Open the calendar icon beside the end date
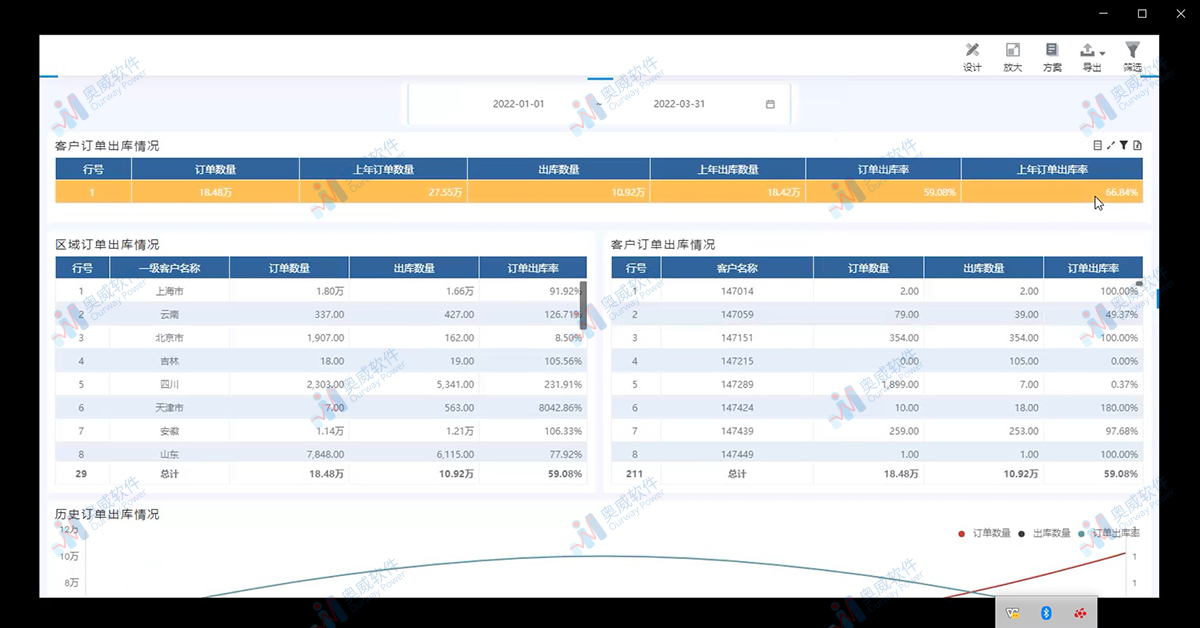The image size is (1200, 628). point(769,103)
